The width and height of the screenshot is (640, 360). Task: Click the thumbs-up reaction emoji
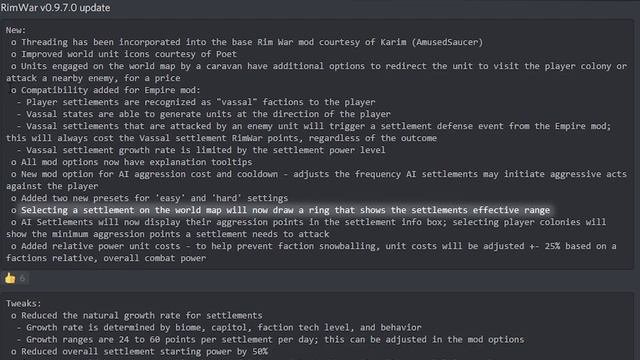10,278
